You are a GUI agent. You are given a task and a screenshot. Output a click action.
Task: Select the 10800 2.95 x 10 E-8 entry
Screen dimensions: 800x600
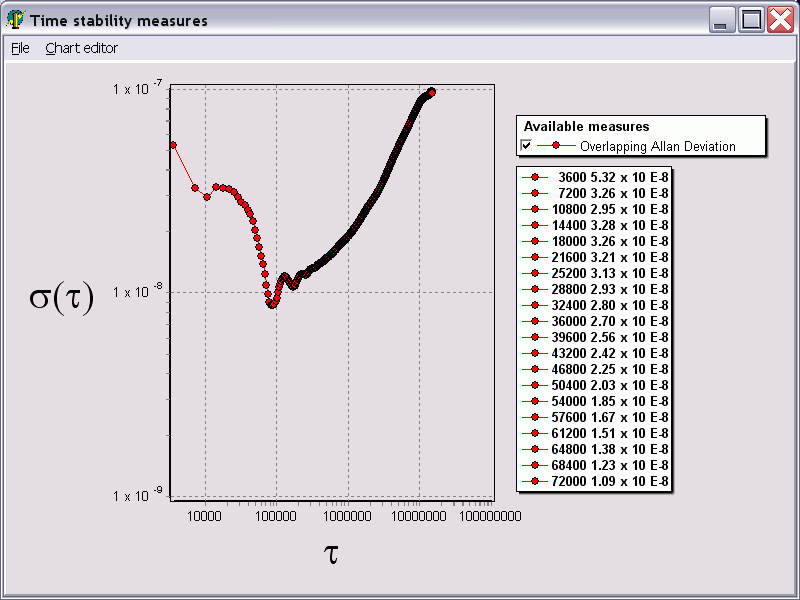[595, 209]
